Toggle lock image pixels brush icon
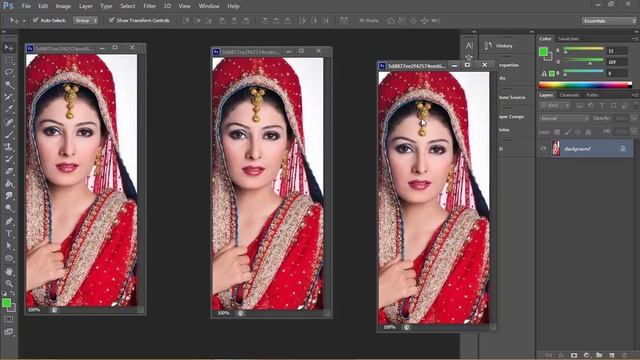Image resolution: width=640 pixels, height=360 pixels. (567, 132)
